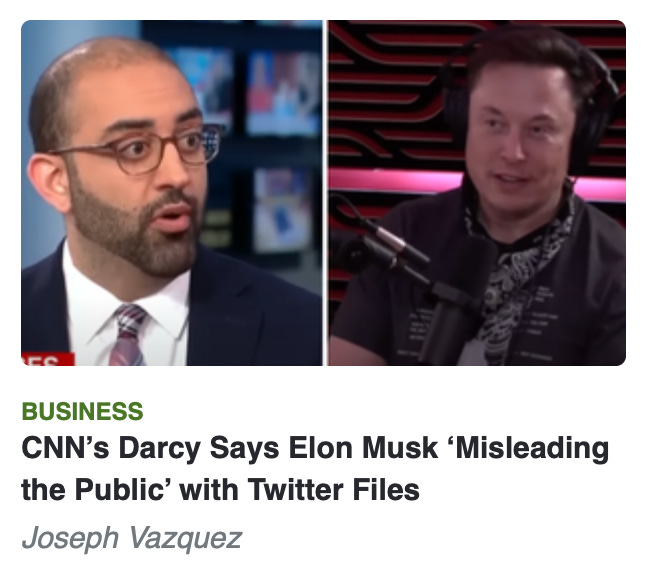Select the headline's second line 'the Public' with Twitter Files'
This screenshot has height=574, width=652.
[x=220, y=490]
